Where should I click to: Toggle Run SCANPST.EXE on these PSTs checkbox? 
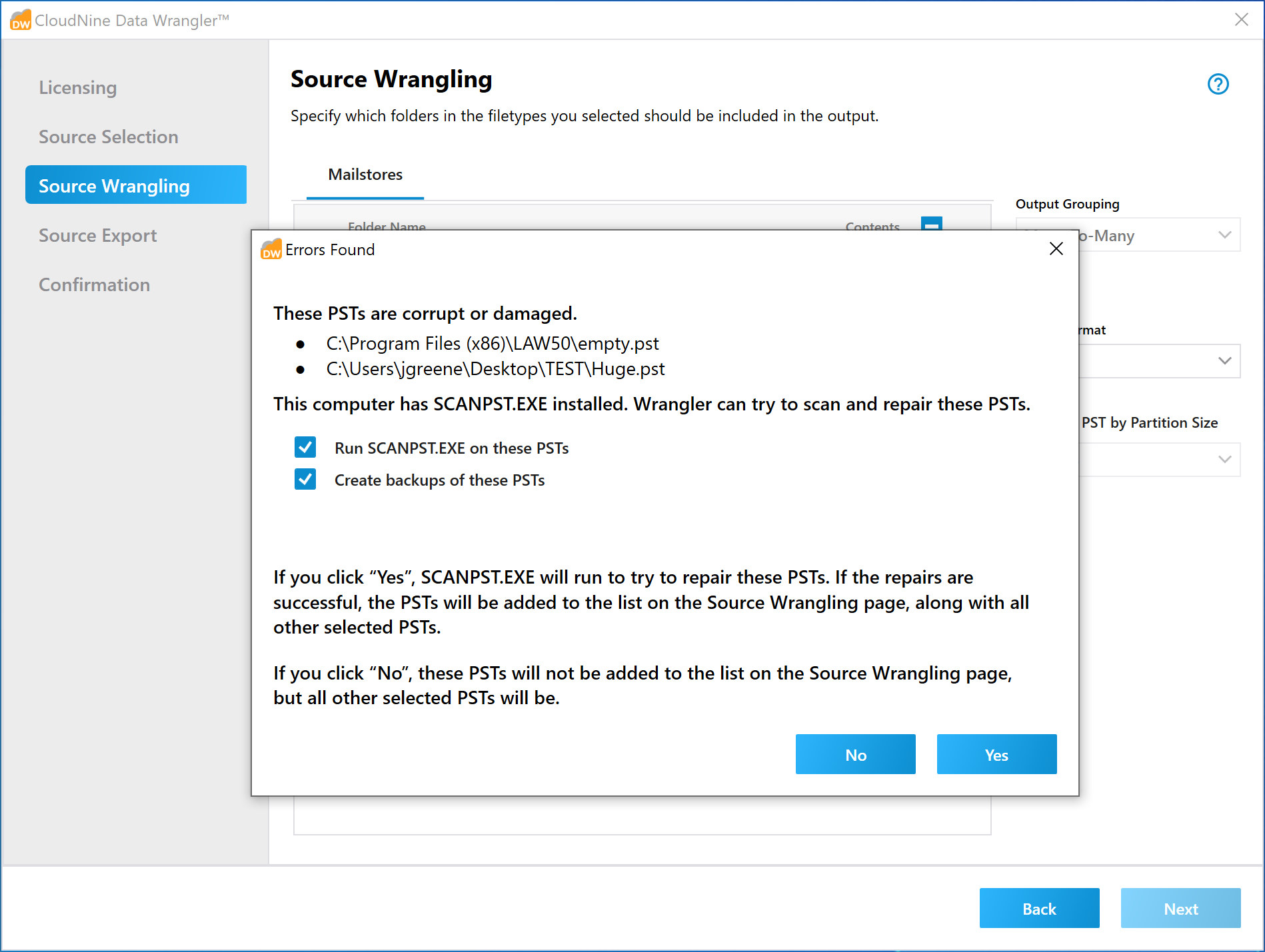point(305,447)
